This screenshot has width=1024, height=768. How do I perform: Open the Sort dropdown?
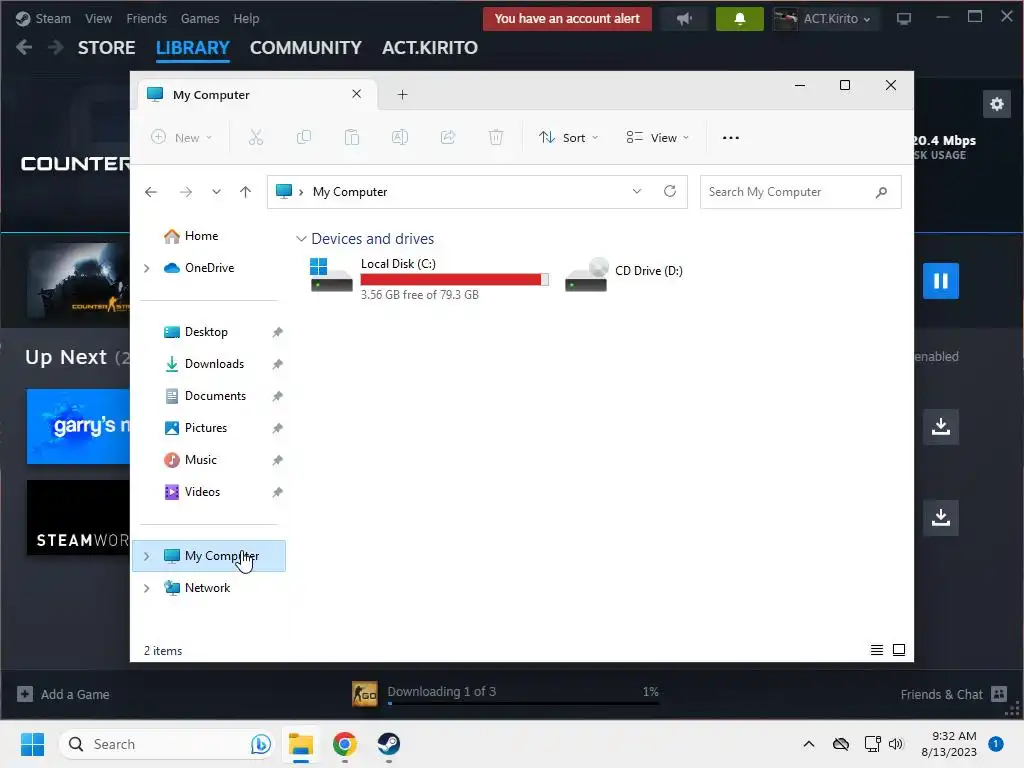(568, 137)
